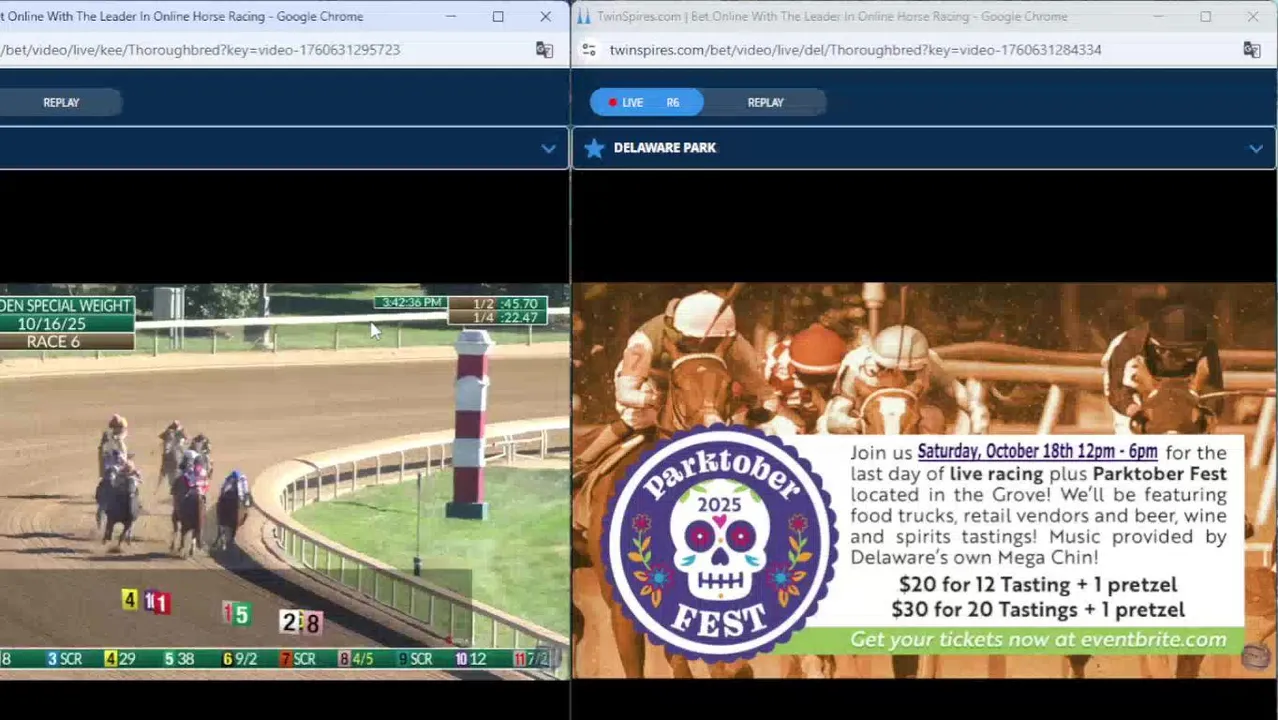Click the DELAWARE PARK track name
1278x720 pixels.
tap(665, 148)
